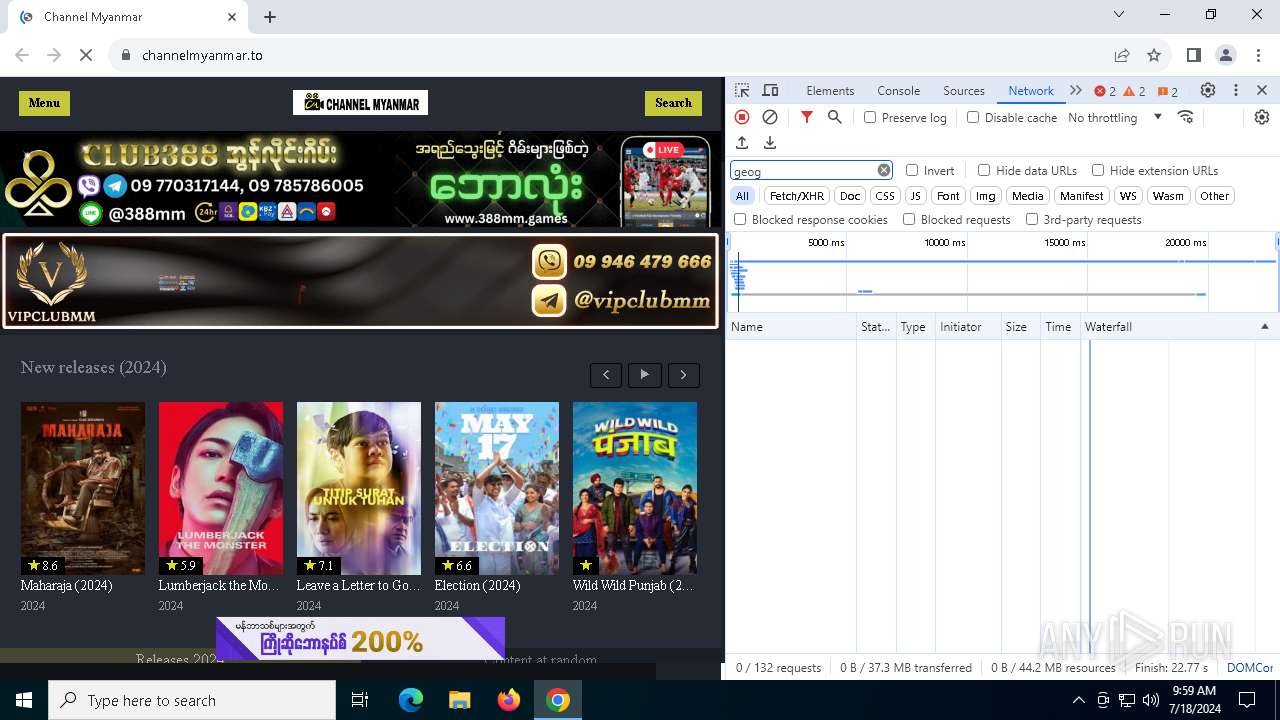
Task: Share this page icon in address bar
Action: tap(1122, 55)
